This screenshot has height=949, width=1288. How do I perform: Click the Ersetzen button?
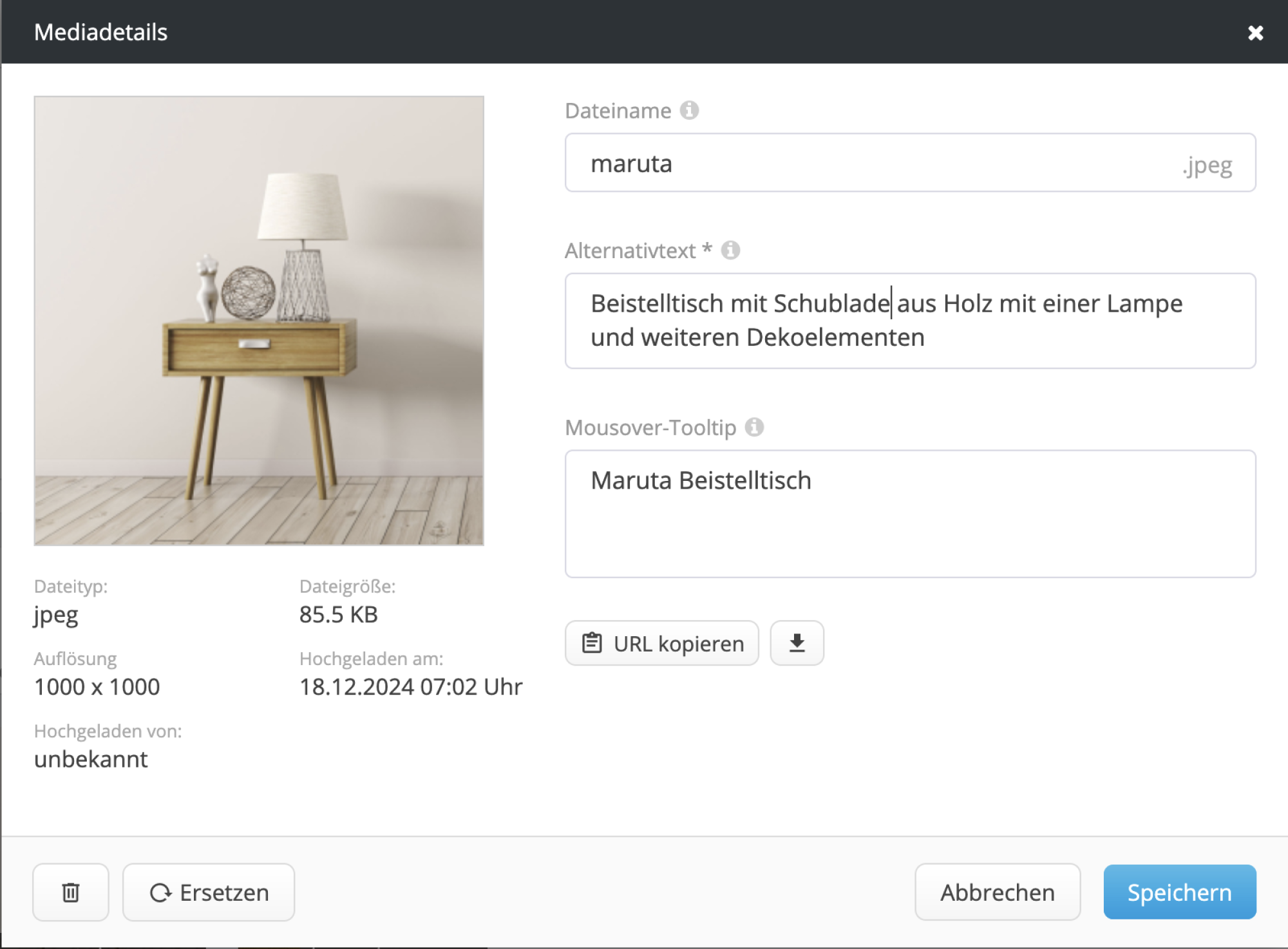(x=209, y=892)
